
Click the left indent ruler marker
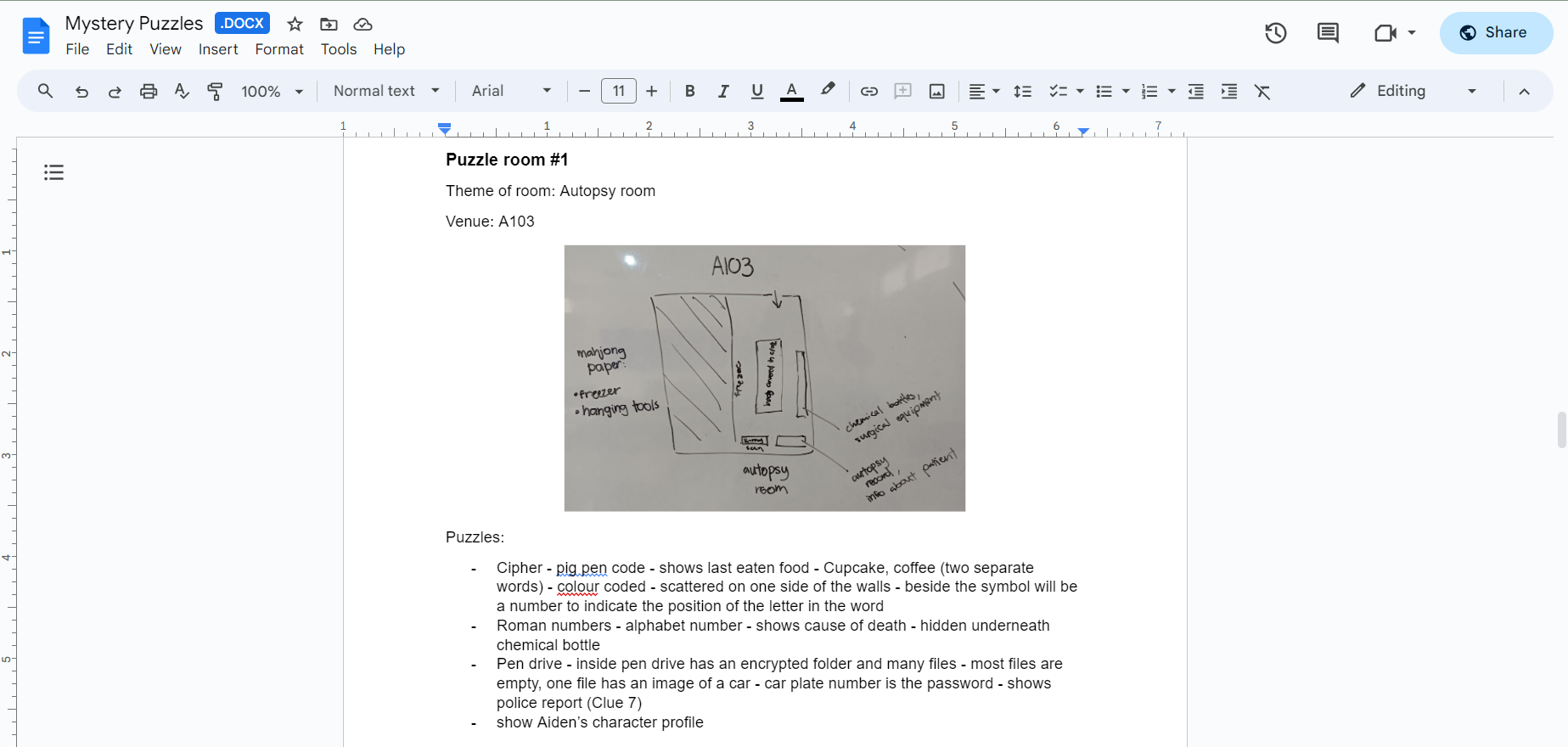(x=445, y=128)
